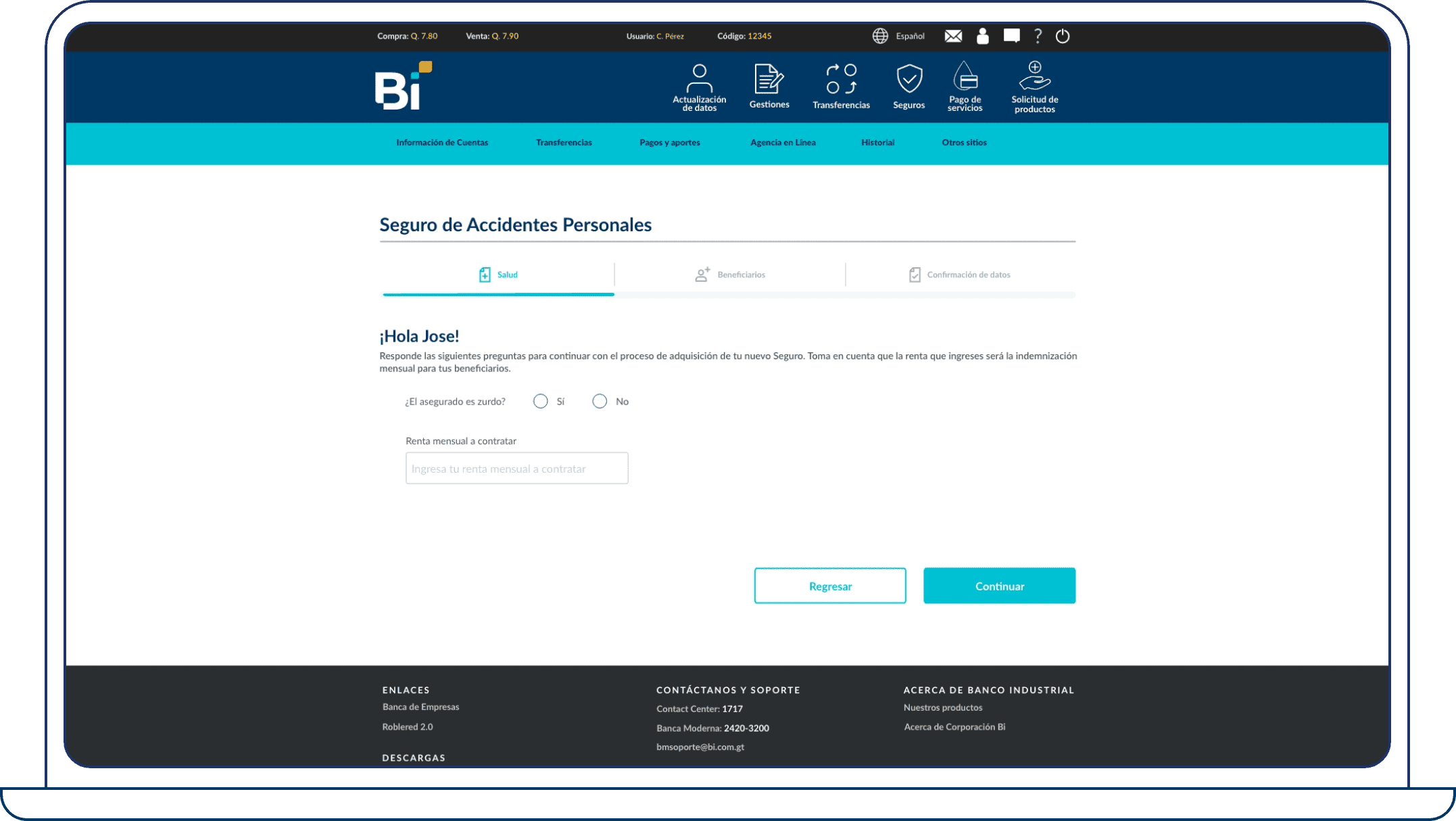This screenshot has height=821, width=1456.
Task: Focus the Renta mensual a contratar field
Action: (516, 468)
